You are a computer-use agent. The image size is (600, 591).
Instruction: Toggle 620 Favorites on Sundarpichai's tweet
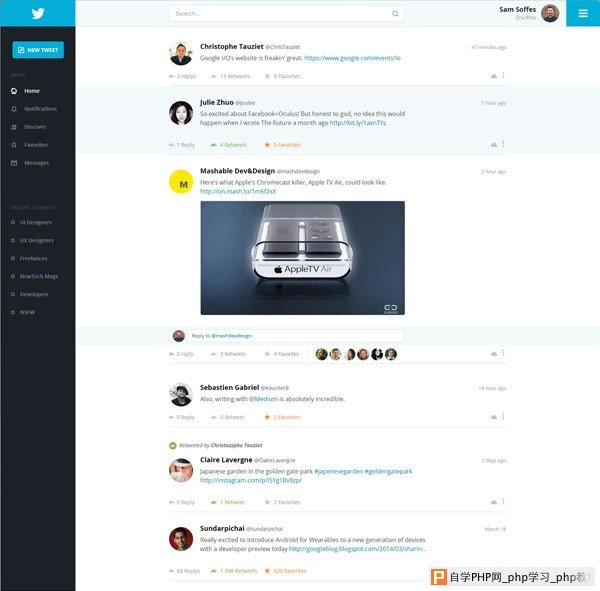point(285,571)
